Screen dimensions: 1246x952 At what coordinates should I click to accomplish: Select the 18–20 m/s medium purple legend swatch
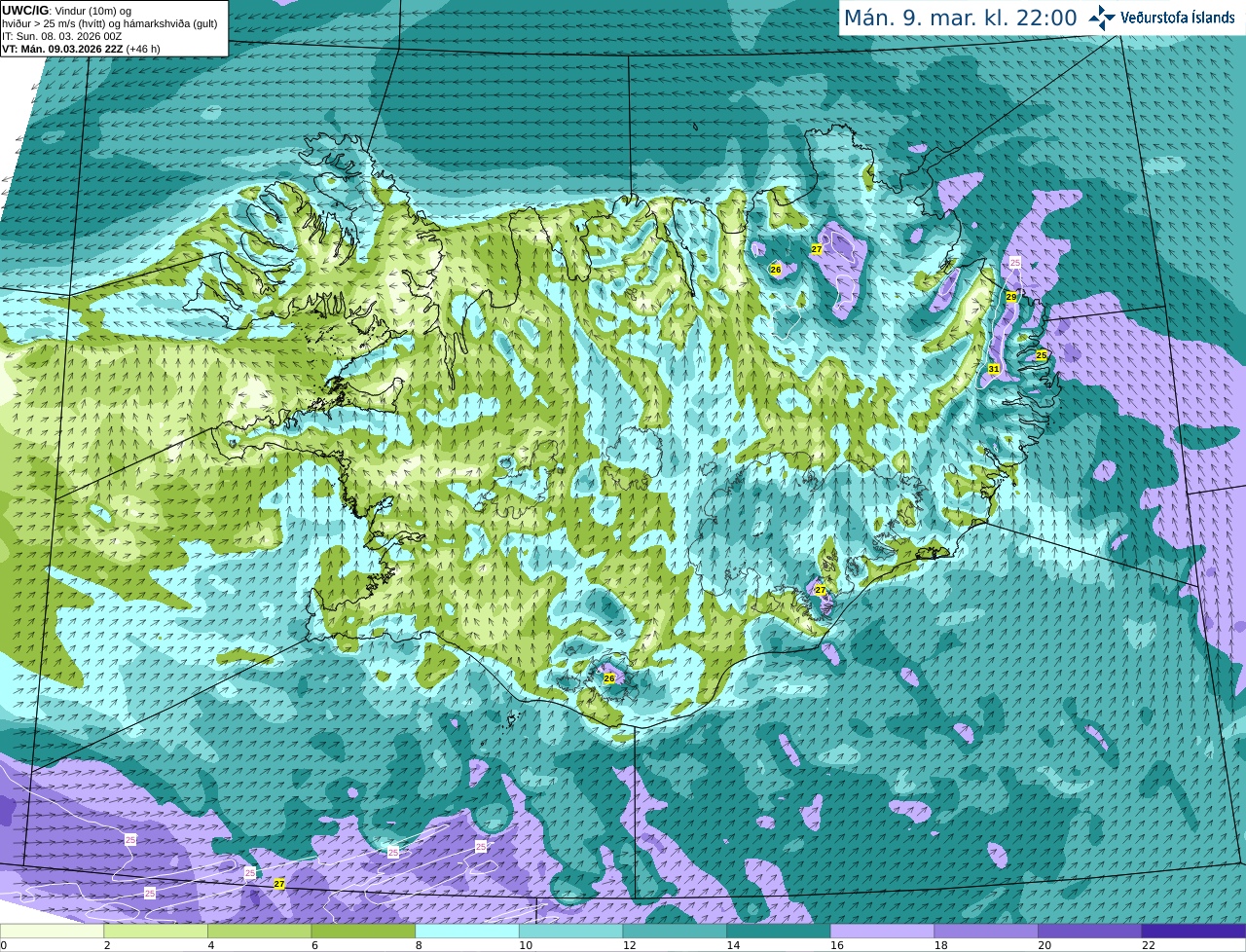point(986,931)
